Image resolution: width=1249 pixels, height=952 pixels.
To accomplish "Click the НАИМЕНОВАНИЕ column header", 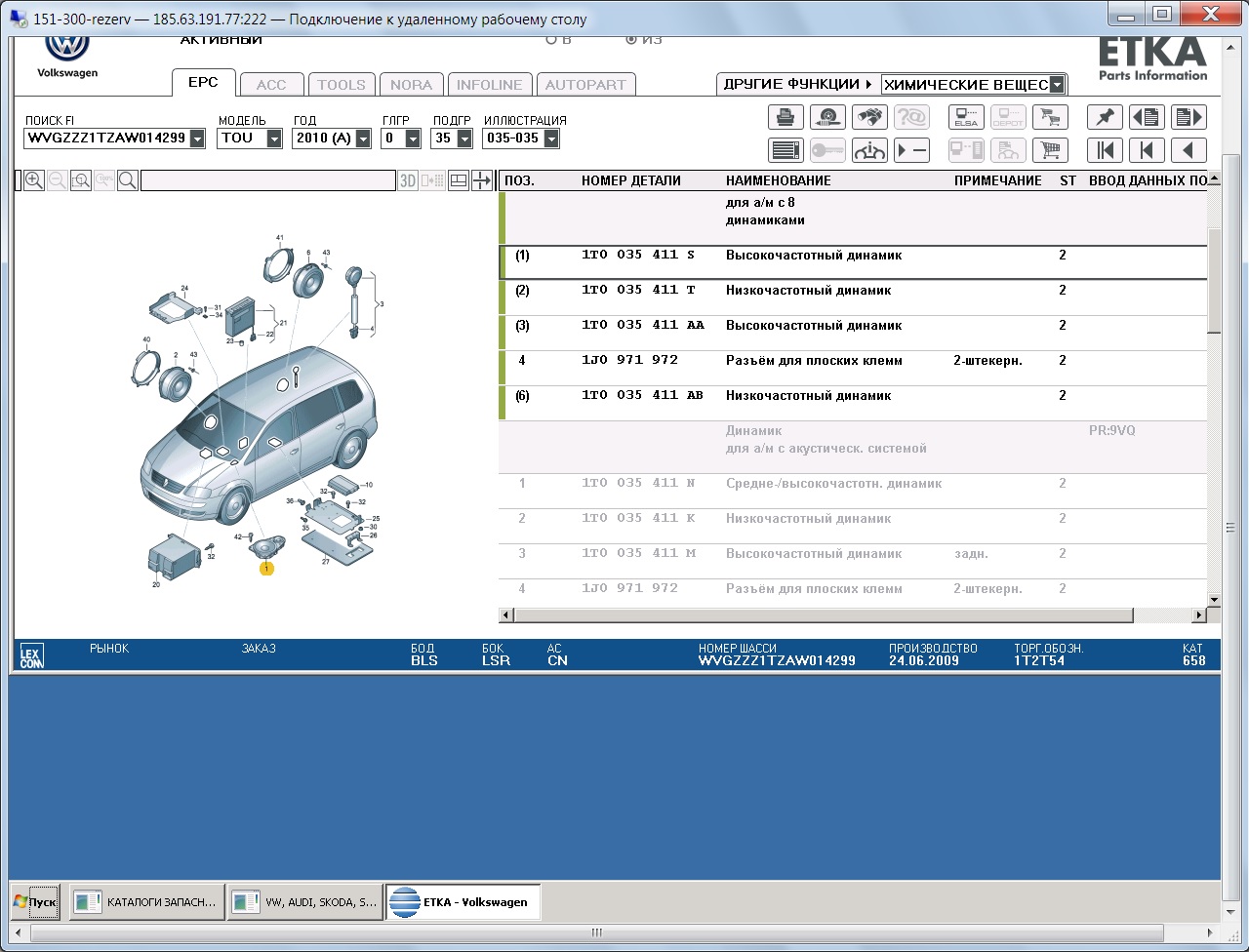I will point(779,180).
